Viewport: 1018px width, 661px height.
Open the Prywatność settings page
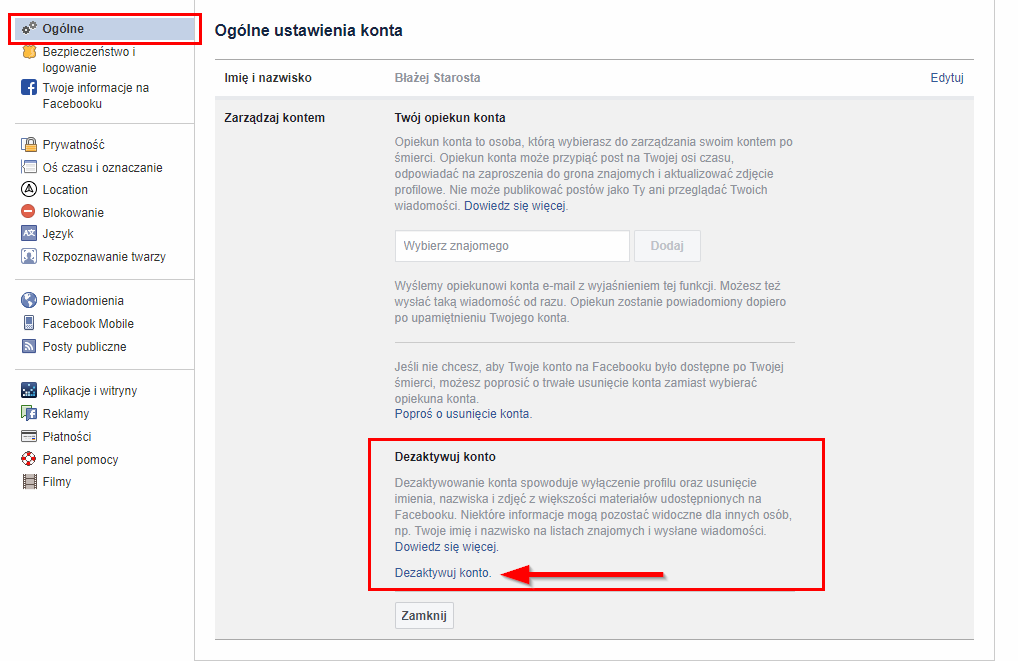tap(73, 144)
